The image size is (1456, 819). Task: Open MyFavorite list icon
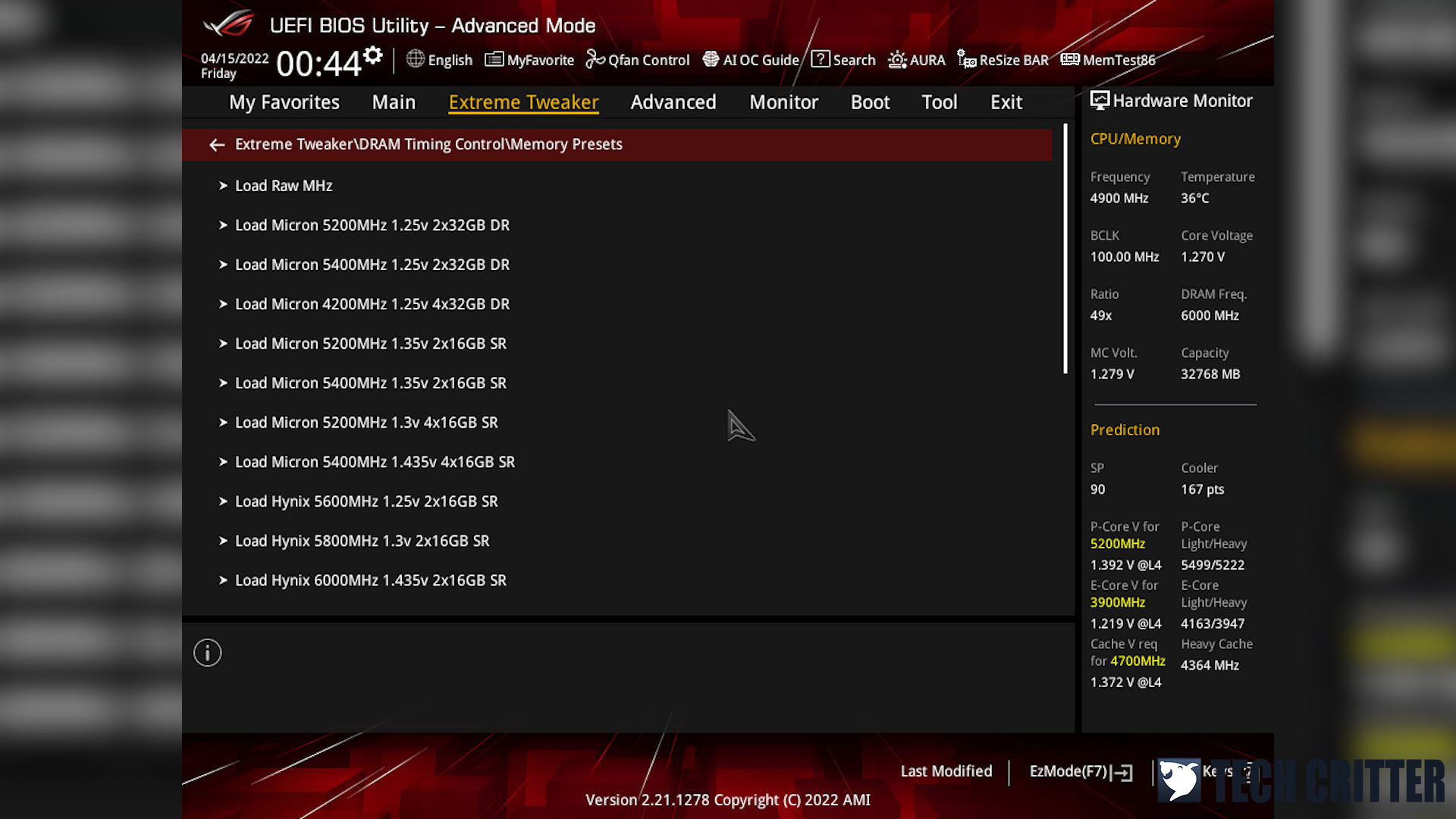[494, 59]
